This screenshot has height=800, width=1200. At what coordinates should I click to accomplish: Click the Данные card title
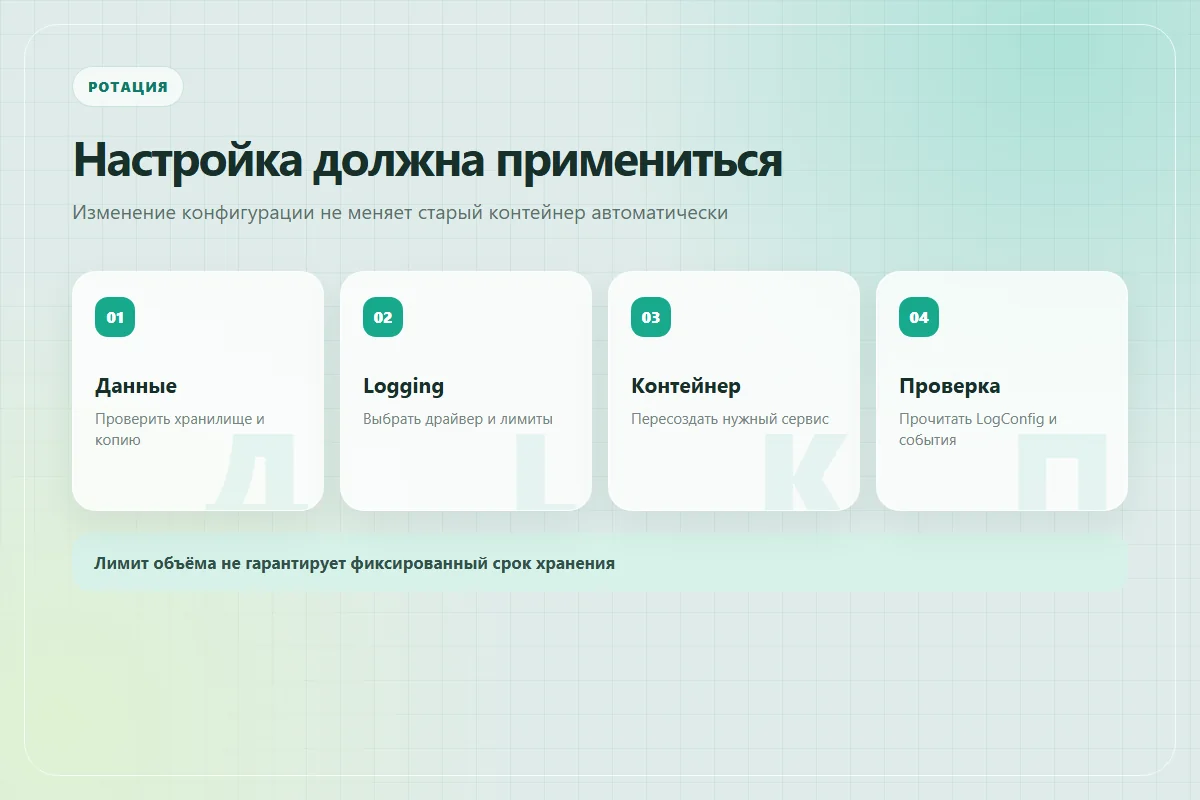(136, 386)
